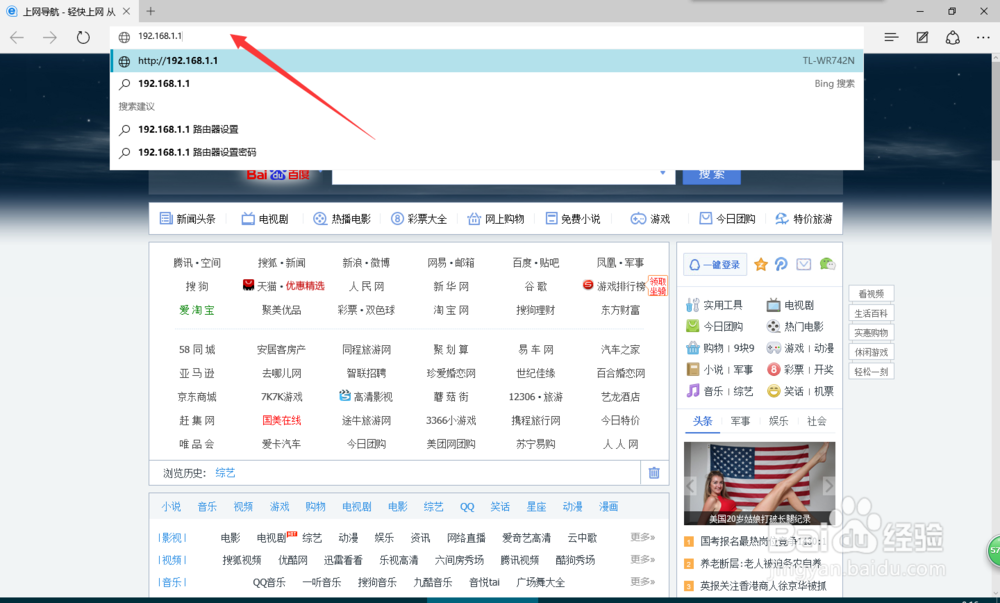The image size is (1000, 603).
Task: Click the 轻松一刻 side button
Action: click(871, 371)
